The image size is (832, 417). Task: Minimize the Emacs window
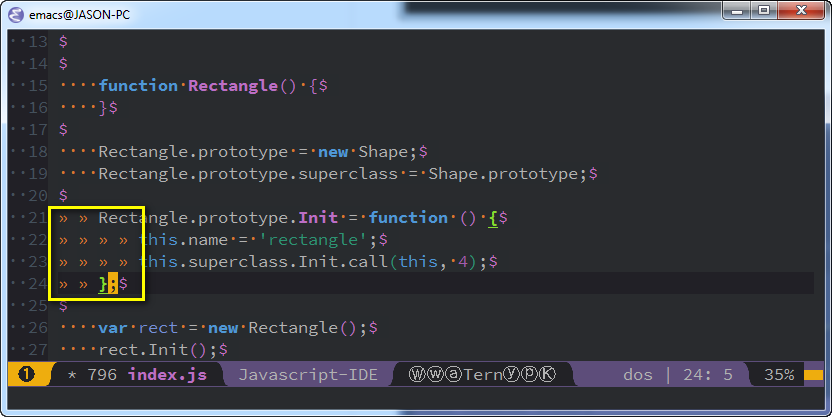pos(737,11)
